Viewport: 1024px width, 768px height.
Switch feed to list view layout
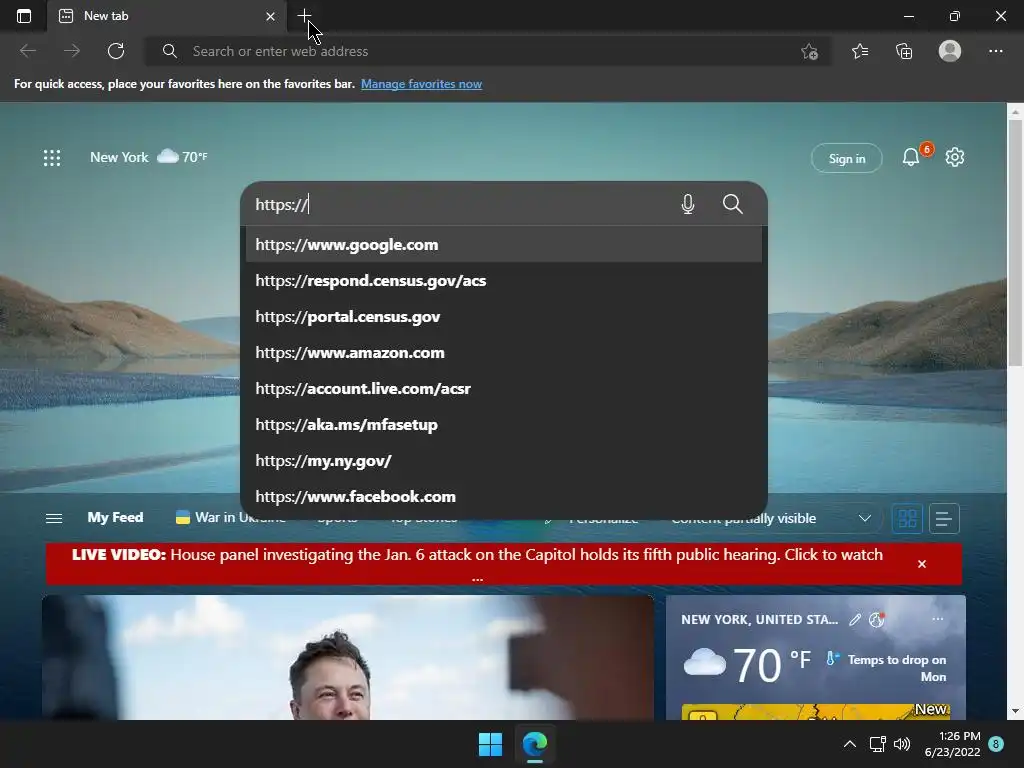944,519
